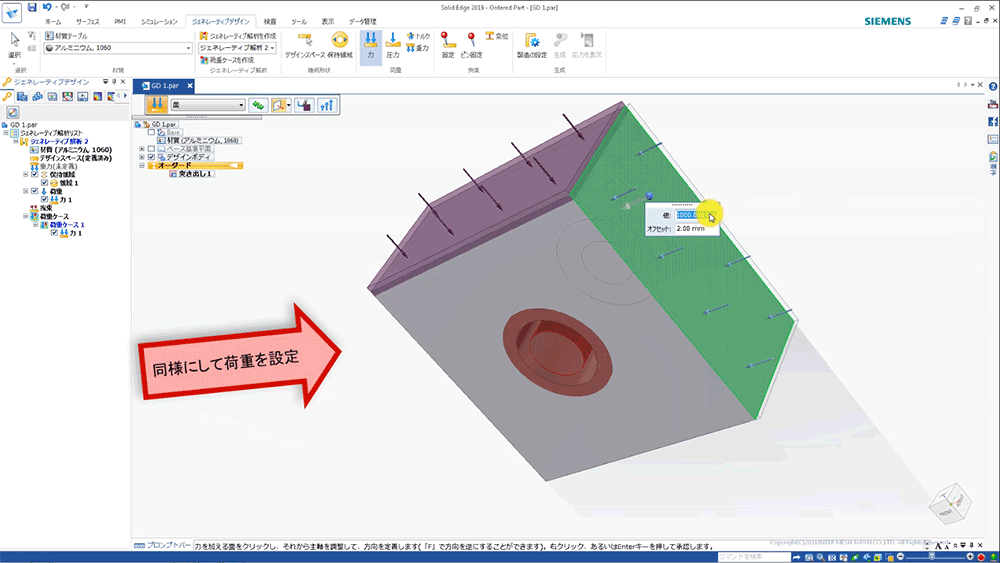1000x563 pixels.
Task: Activate the 力 force load tool in the ribbon
Action: coord(371,46)
